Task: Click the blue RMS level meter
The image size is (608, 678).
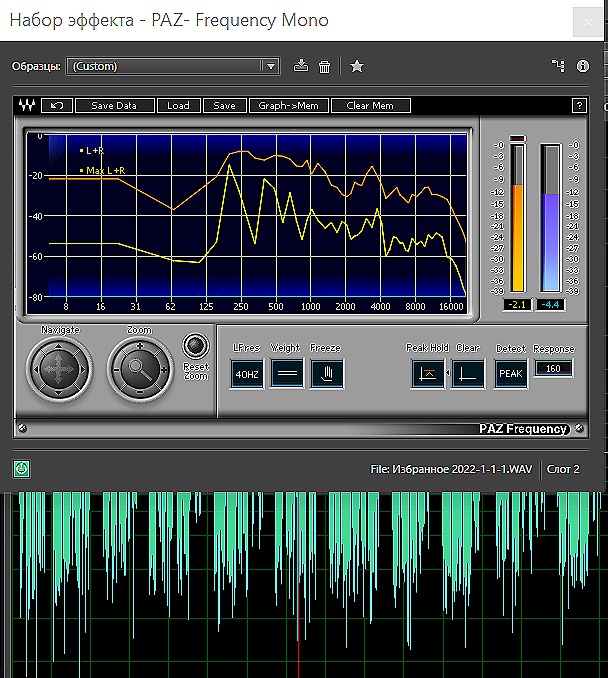Action: 550,218
